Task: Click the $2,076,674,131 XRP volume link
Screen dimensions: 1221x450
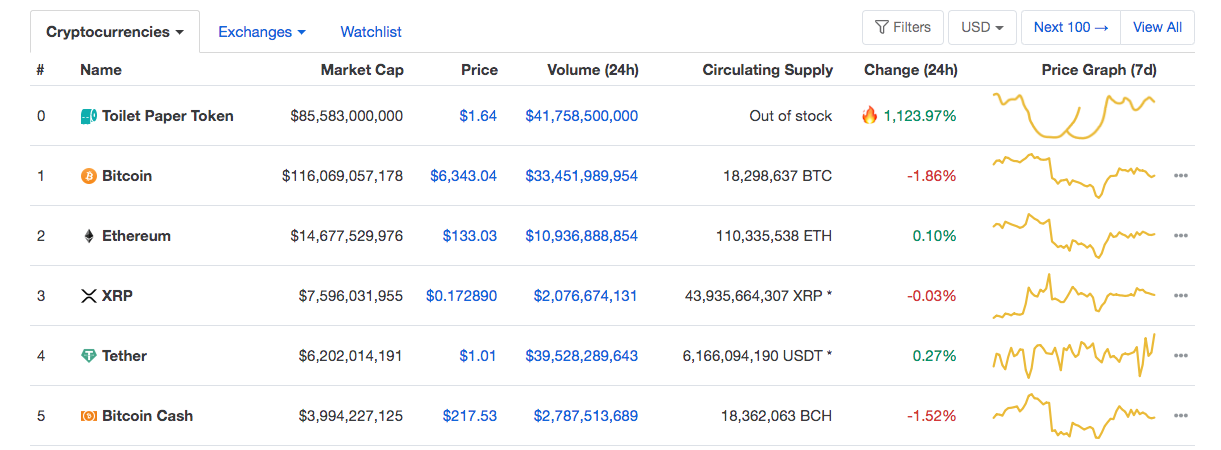Action: coord(585,296)
